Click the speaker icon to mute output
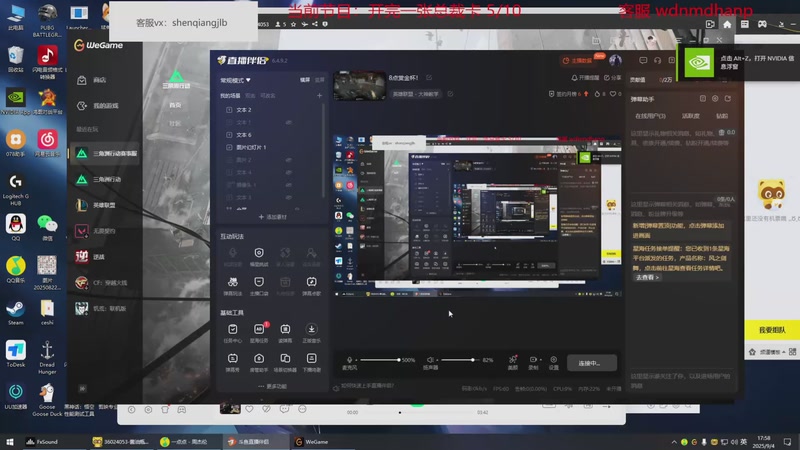This screenshot has width=800, height=450. [x=430, y=360]
